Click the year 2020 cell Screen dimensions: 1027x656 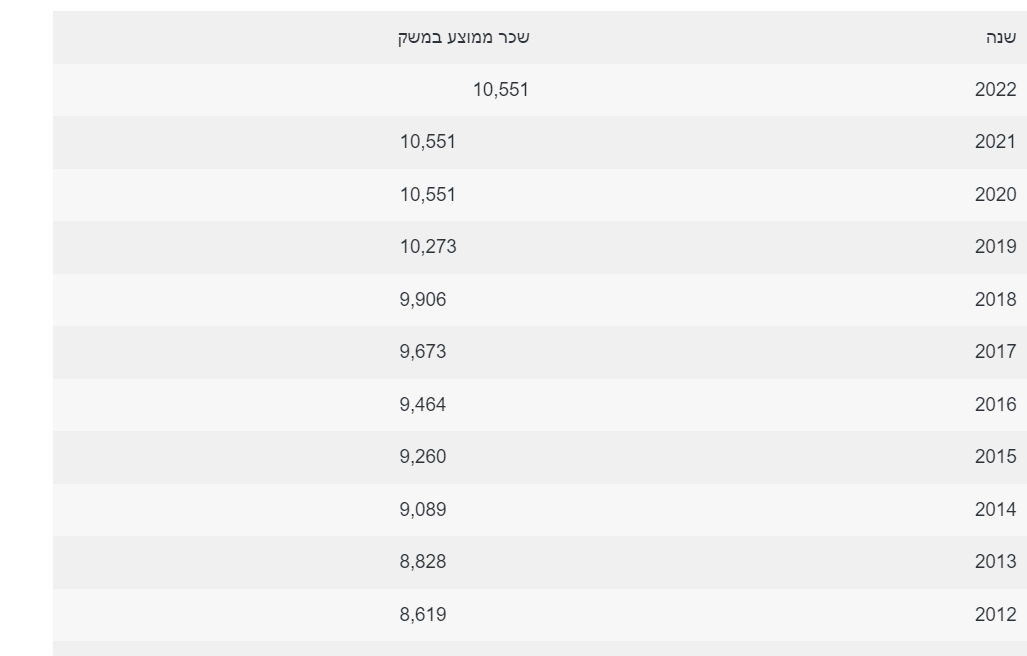[996, 195]
